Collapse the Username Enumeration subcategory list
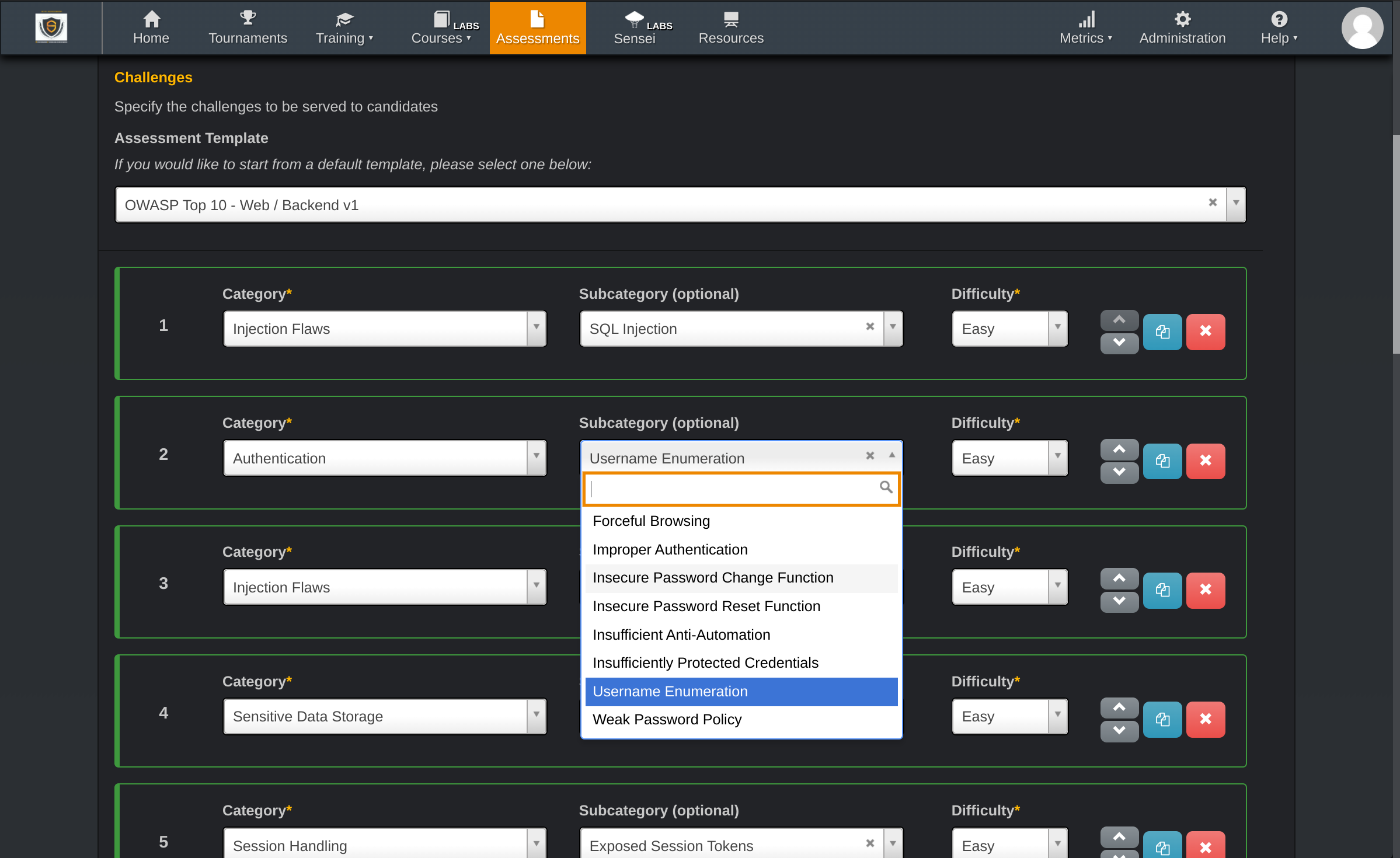The width and height of the screenshot is (1400, 858). click(x=891, y=455)
